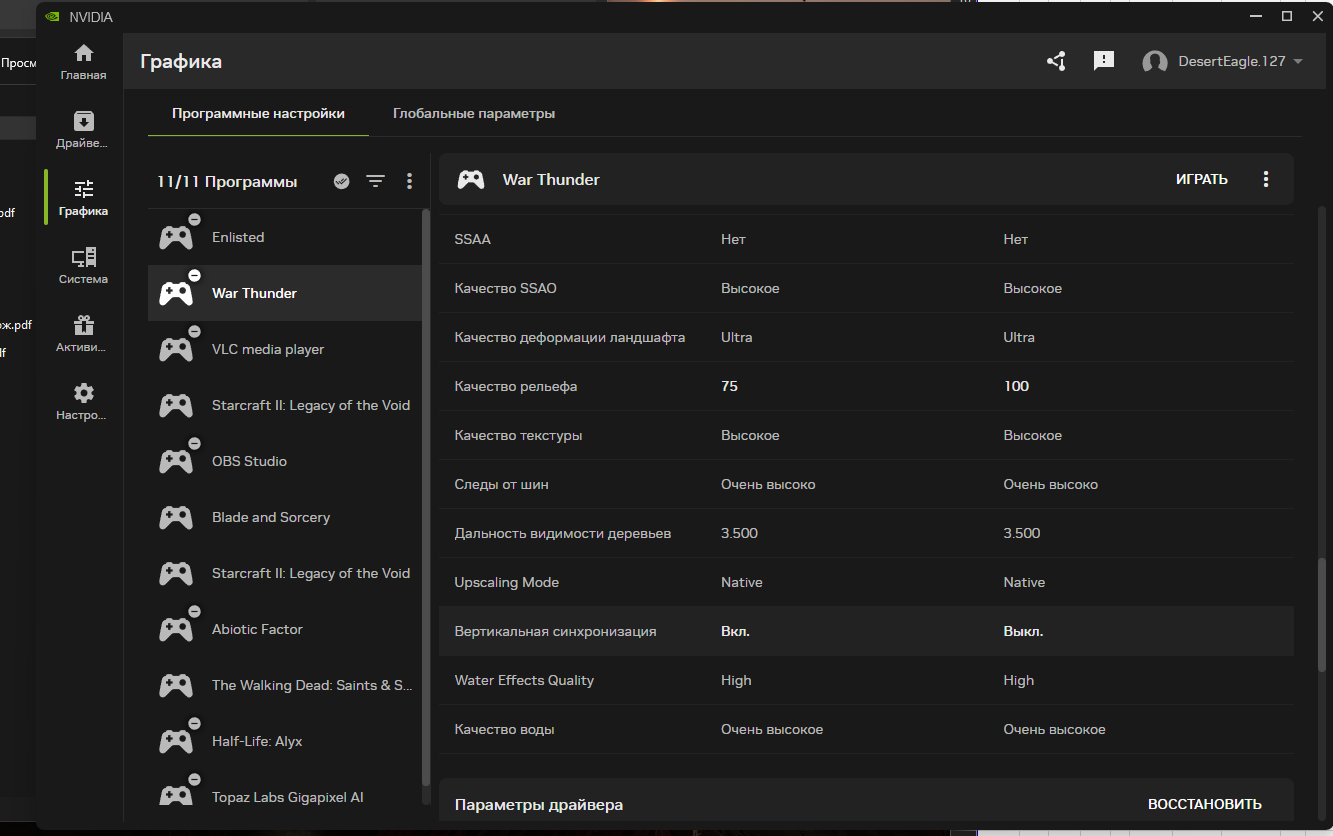The width and height of the screenshot is (1333, 836).
Task: Toggle the checkmark status icon in programs header
Action: [342, 181]
